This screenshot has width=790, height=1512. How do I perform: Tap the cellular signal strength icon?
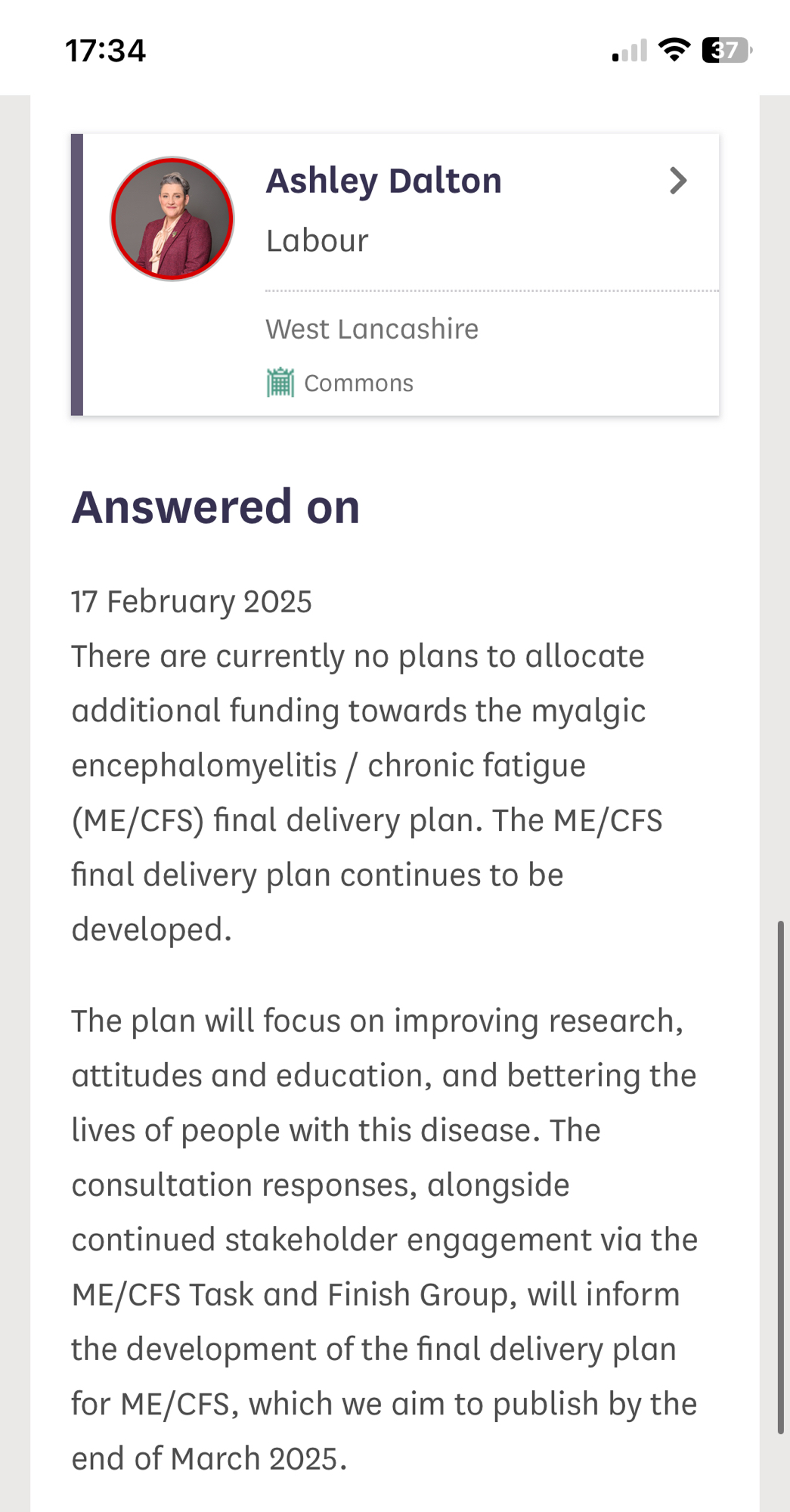point(630,51)
